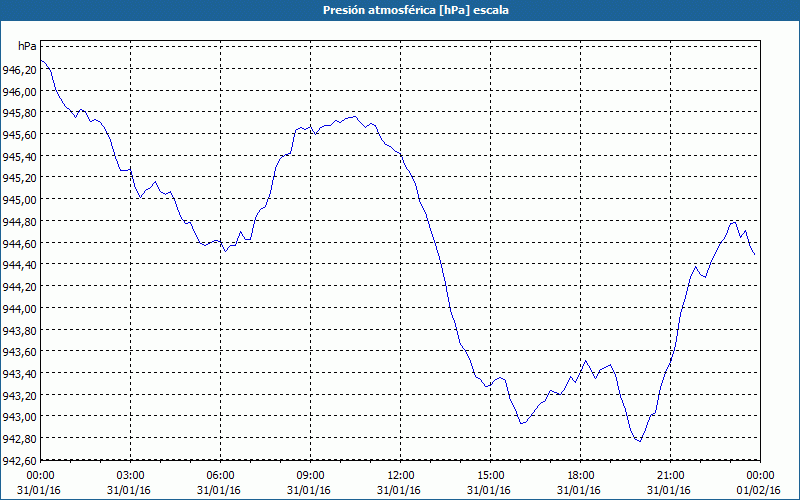Image resolution: width=800 pixels, height=500 pixels.
Task: Click the 944,40 y-axis value
Action: tap(19, 265)
